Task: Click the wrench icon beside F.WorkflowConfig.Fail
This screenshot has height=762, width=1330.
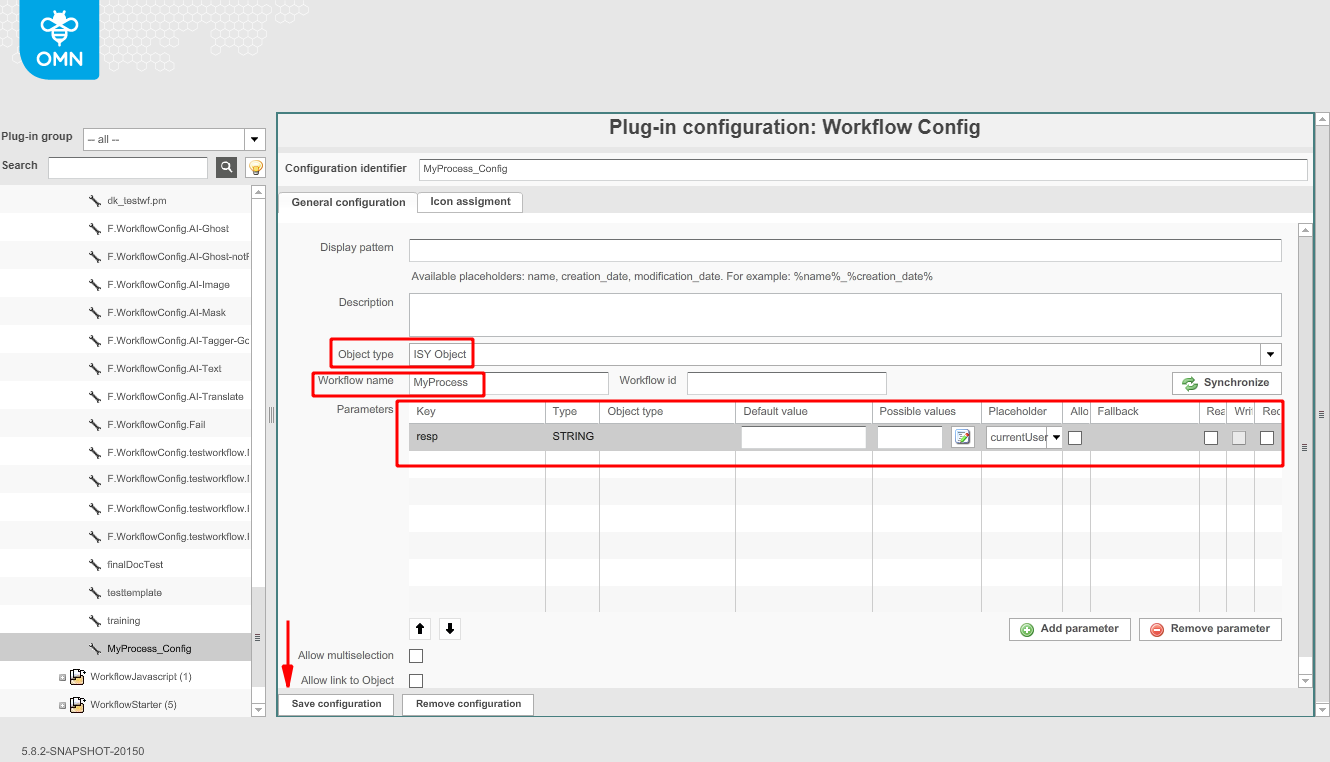Action: click(95, 425)
